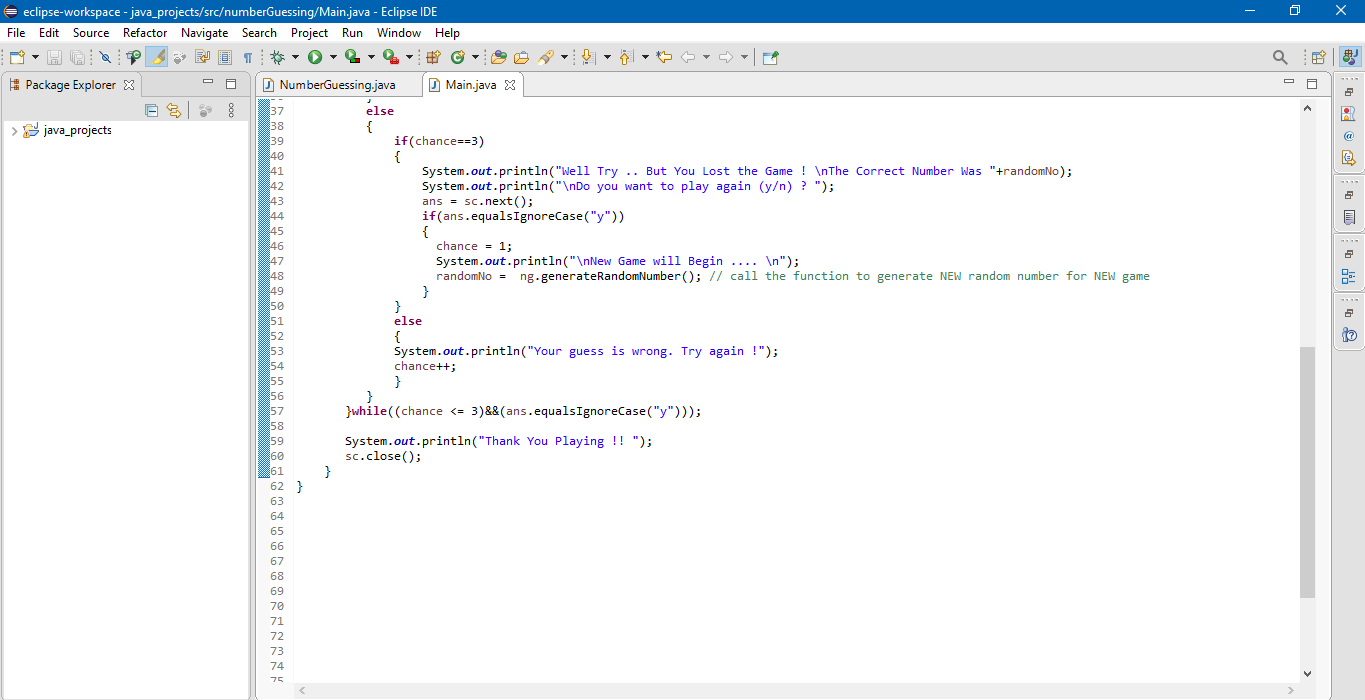Click the Forward navigation arrow
Screen dimensions: 1365x700
point(727,57)
